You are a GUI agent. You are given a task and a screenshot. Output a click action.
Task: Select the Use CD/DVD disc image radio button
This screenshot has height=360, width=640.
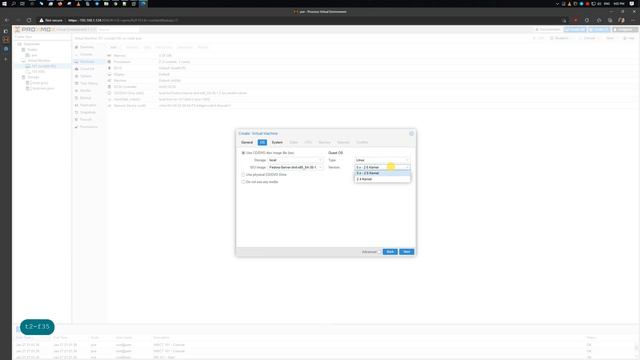[x=243, y=153]
